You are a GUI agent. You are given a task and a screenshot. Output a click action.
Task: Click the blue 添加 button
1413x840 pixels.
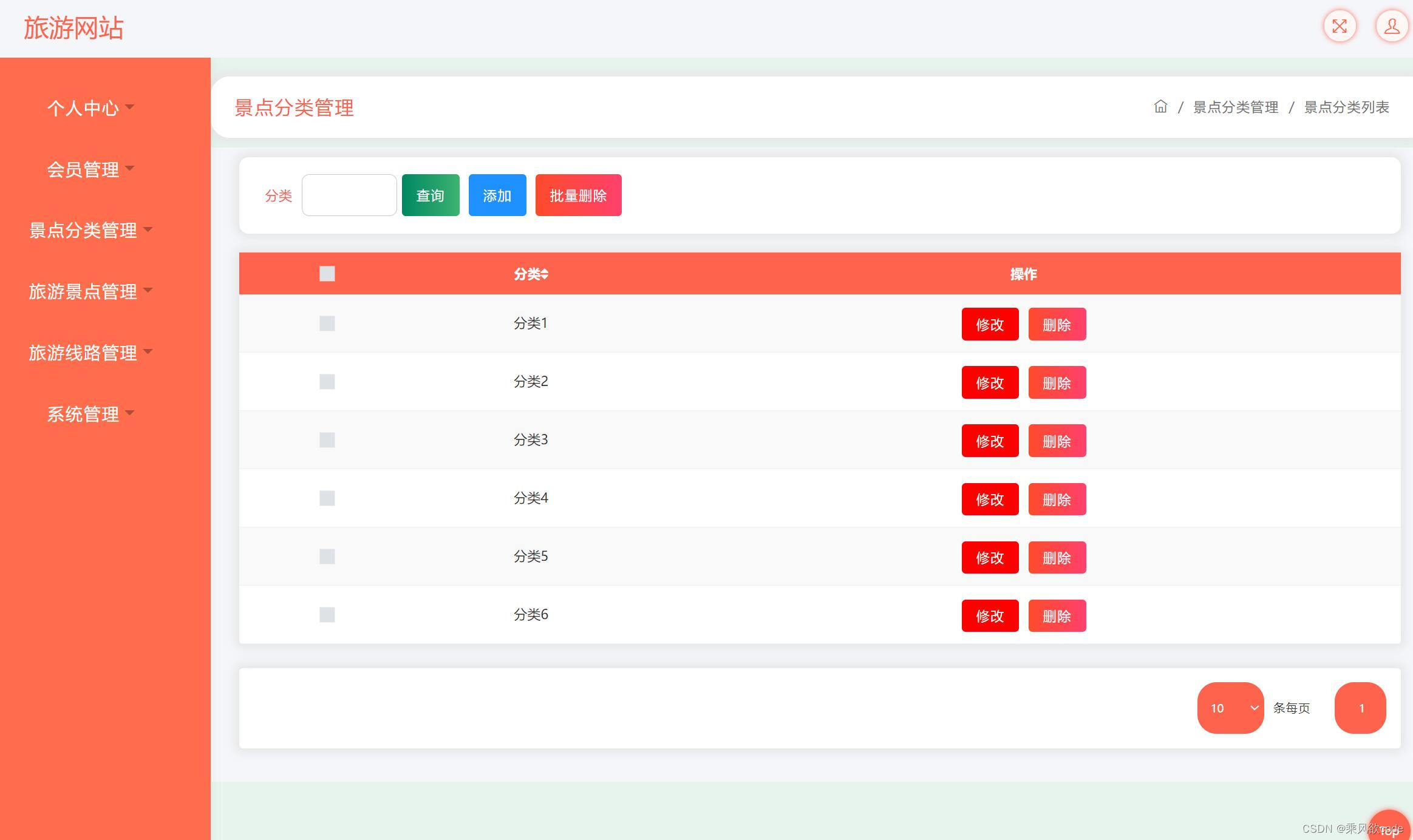point(497,195)
